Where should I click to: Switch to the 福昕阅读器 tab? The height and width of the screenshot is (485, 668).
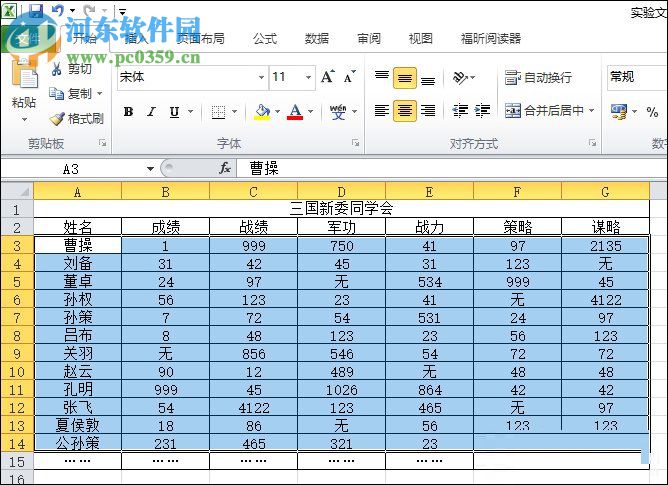pyautogui.click(x=491, y=39)
